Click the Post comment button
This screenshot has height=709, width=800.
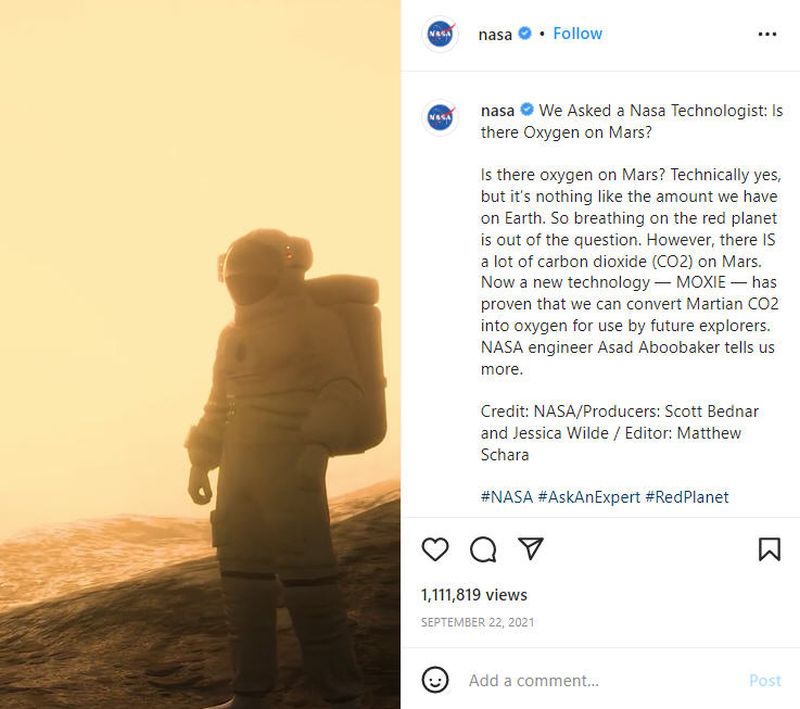[765, 680]
